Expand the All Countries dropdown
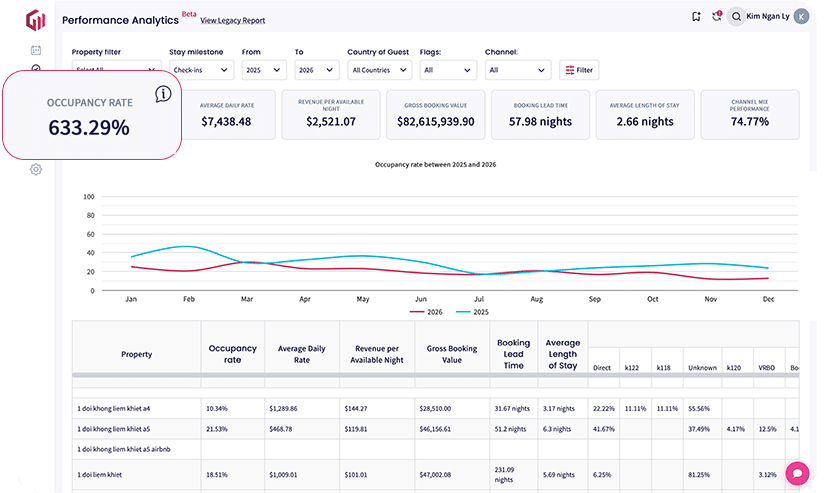This screenshot has width=833, height=493. point(379,70)
